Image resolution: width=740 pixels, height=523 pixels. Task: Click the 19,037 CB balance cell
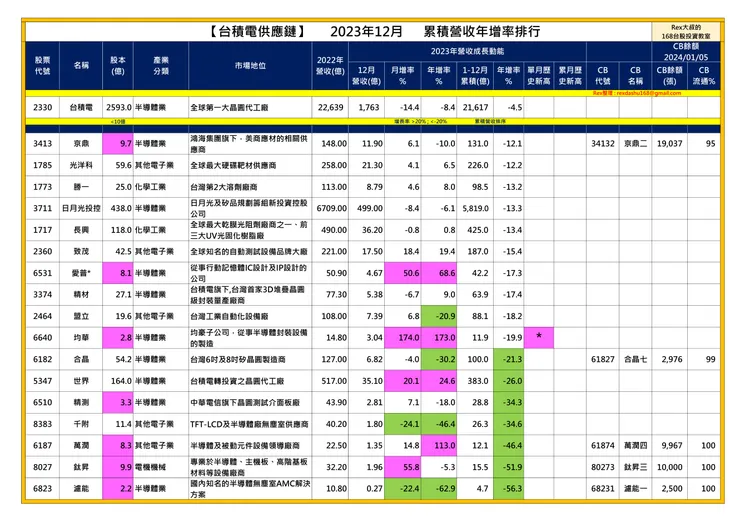tap(669, 143)
